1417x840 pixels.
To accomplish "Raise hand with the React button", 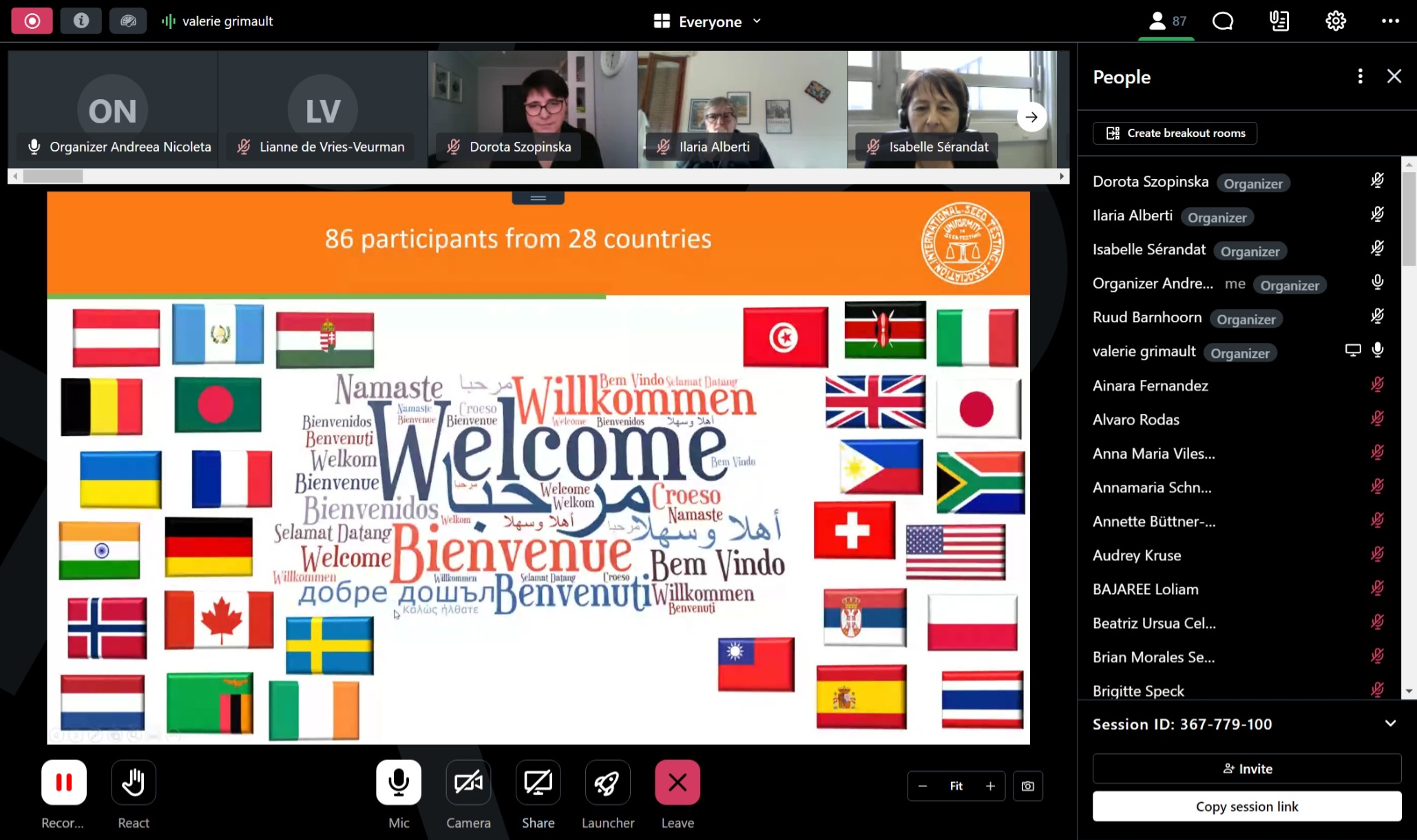I will (133, 782).
